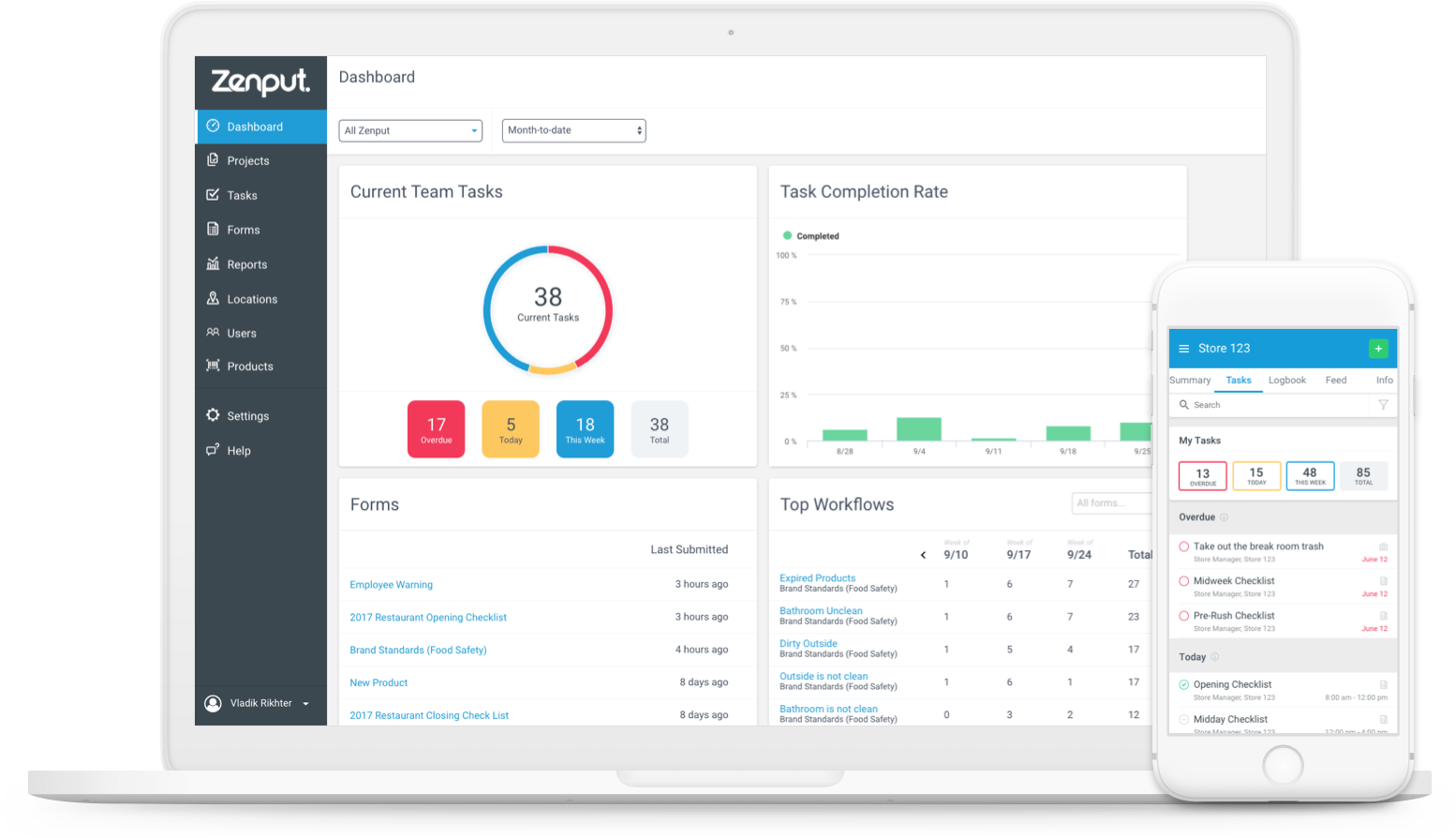Select the Locations pin icon
Screen dimensions: 1456x838
(x=213, y=299)
